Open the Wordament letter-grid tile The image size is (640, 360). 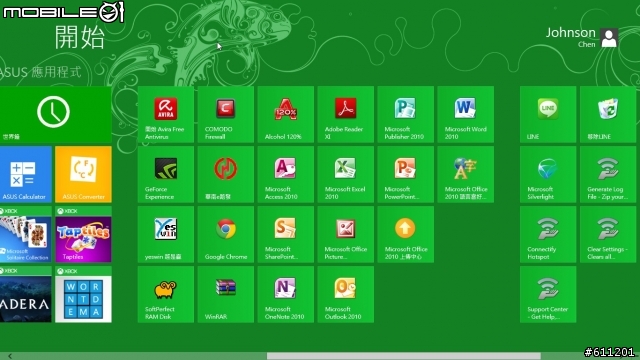click(x=83, y=294)
